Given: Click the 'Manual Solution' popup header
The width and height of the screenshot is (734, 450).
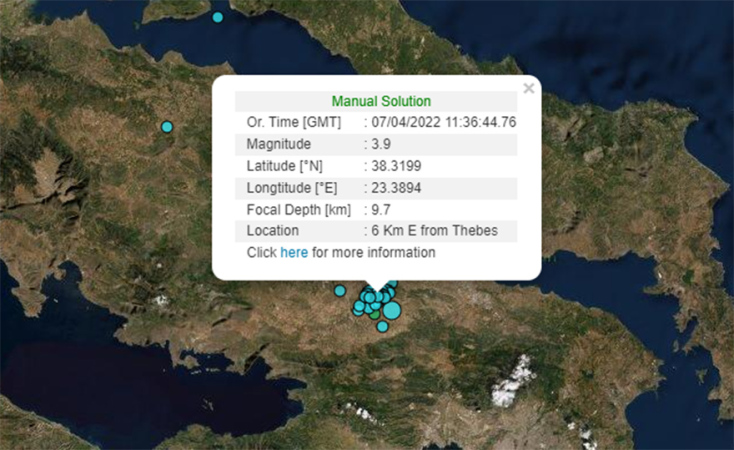Looking at the screenshot, I should (x=381, y=101).
